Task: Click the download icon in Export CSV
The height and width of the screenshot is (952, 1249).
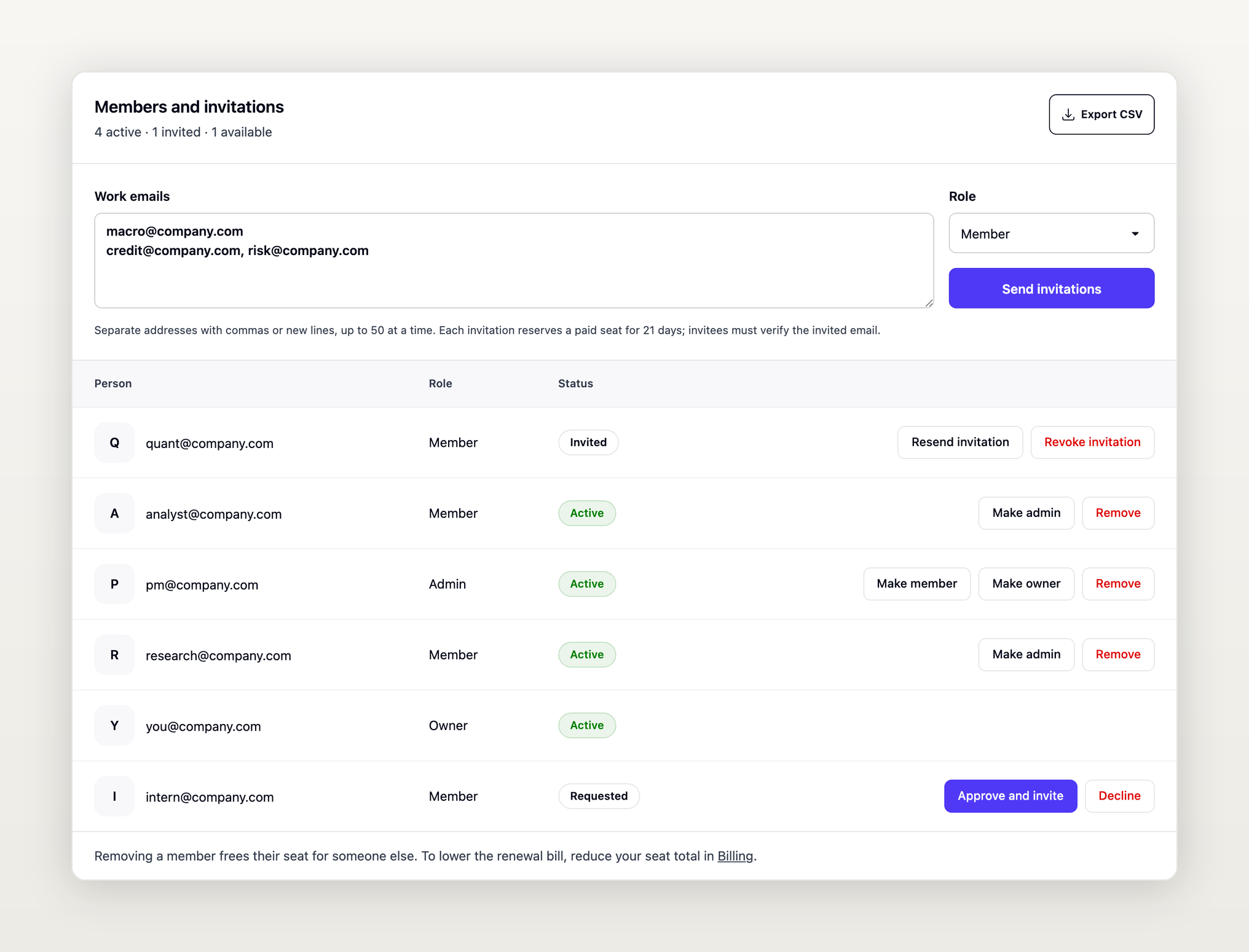Action: [1068, 115]
